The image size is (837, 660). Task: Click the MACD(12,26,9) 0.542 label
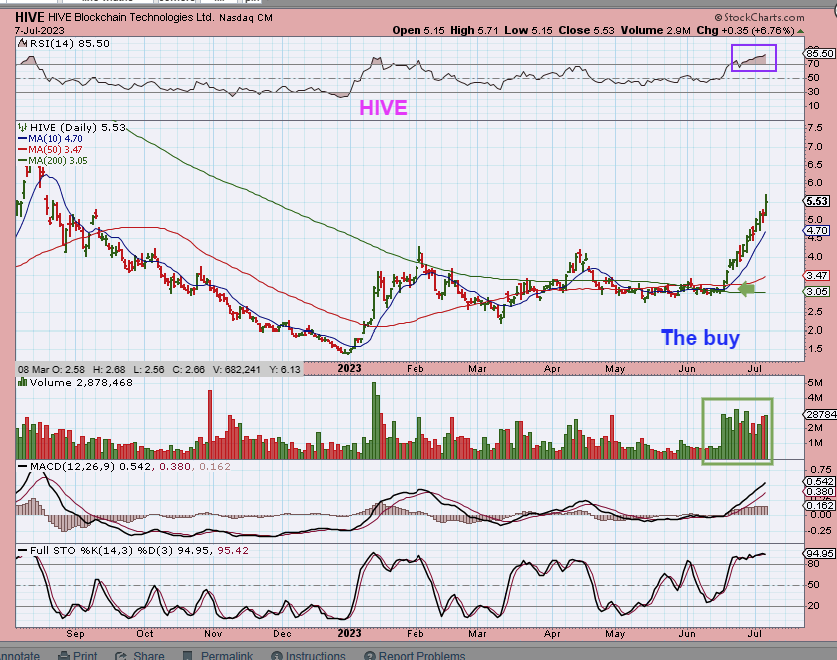[90, 466]
